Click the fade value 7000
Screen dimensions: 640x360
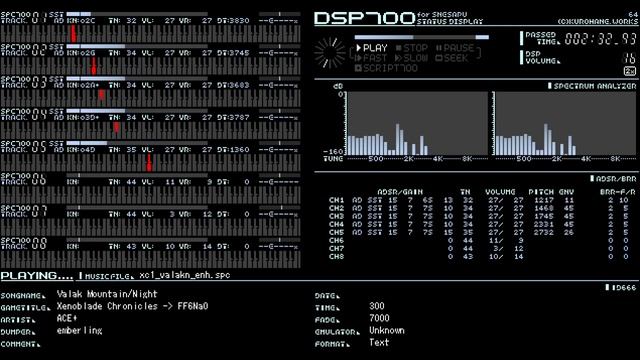tap(379, 318)
